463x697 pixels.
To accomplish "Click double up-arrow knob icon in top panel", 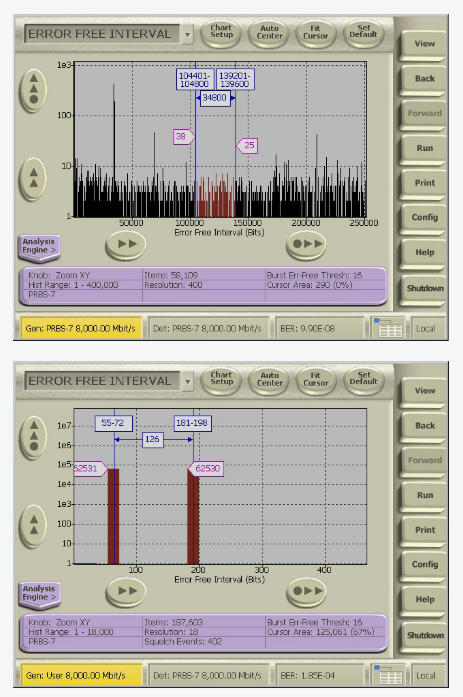I will 33,178.
